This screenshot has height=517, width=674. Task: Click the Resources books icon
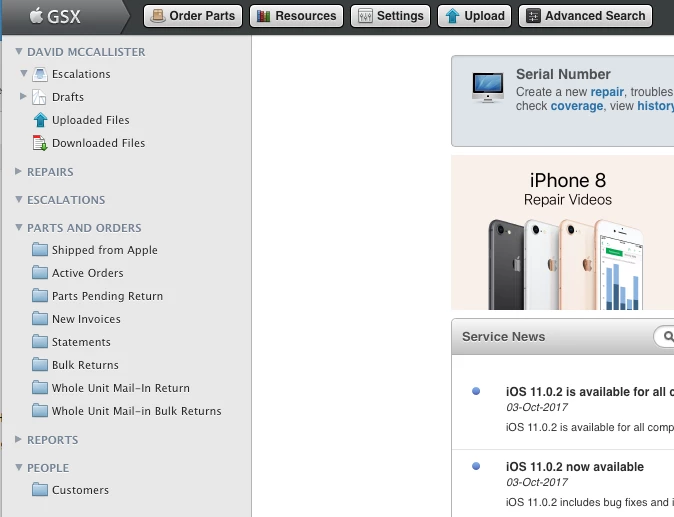pyautogui.click(x=263, y=16)
